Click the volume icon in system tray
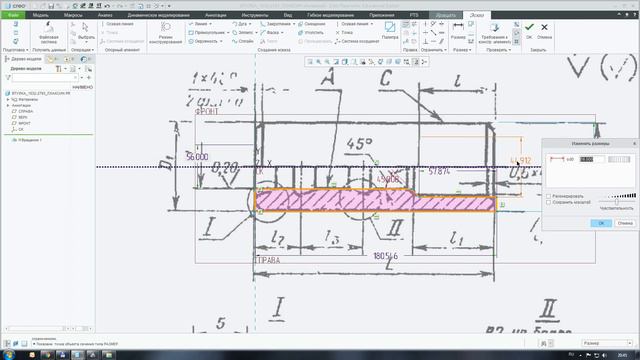 [604, 355]
